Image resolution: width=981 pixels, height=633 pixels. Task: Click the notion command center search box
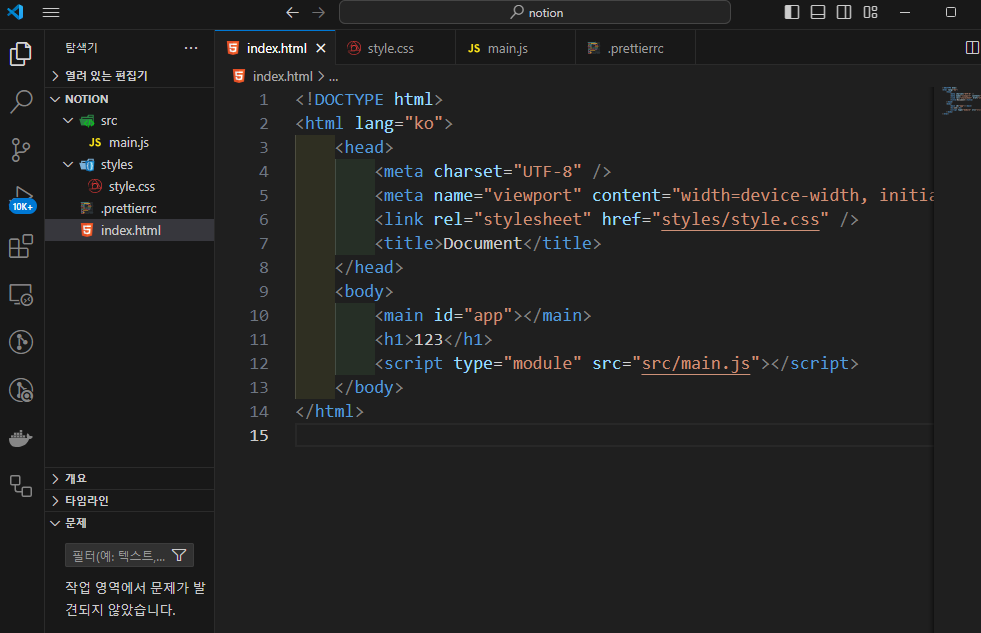point(535,13)
